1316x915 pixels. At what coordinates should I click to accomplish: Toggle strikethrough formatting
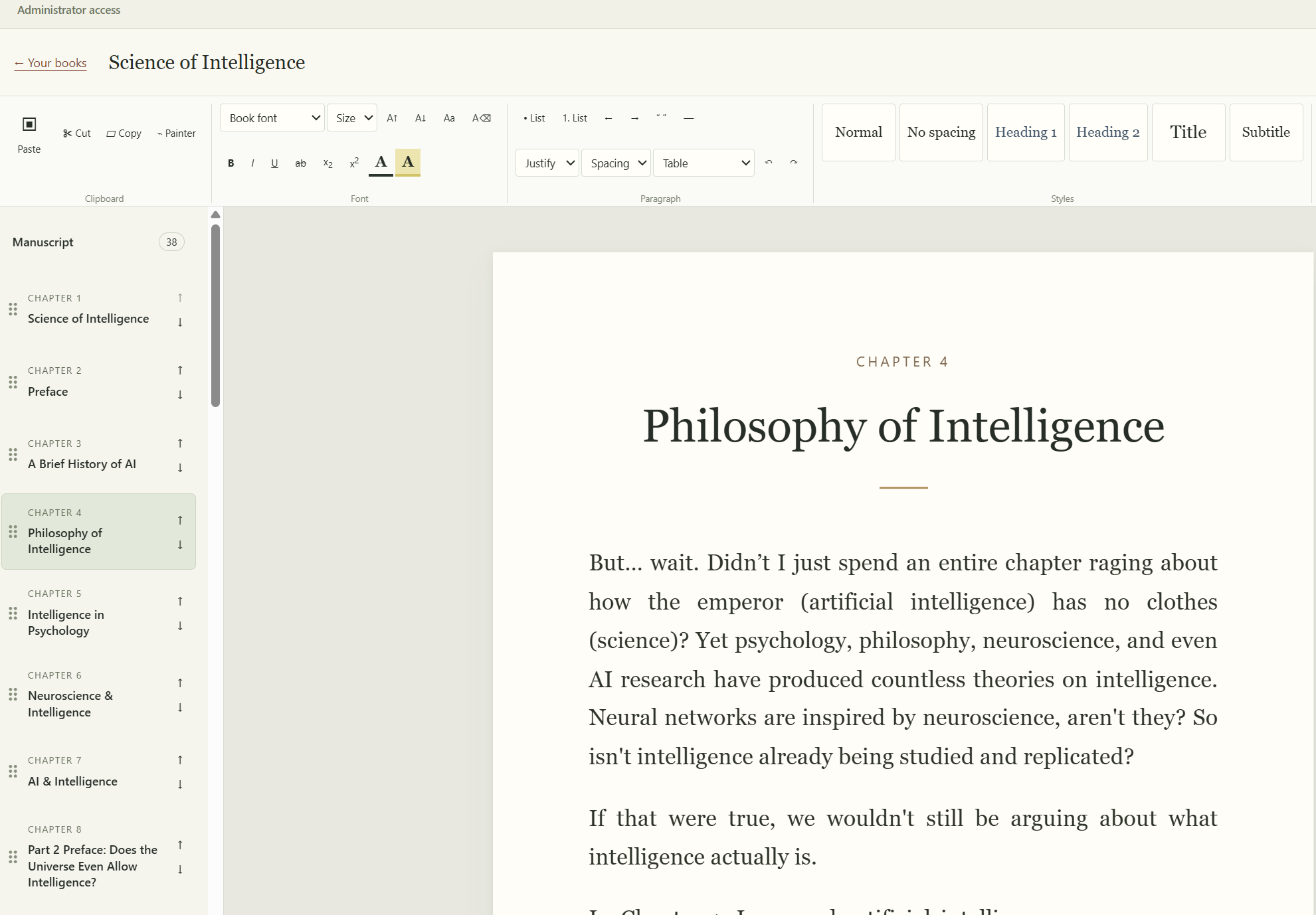coord(301,163)
